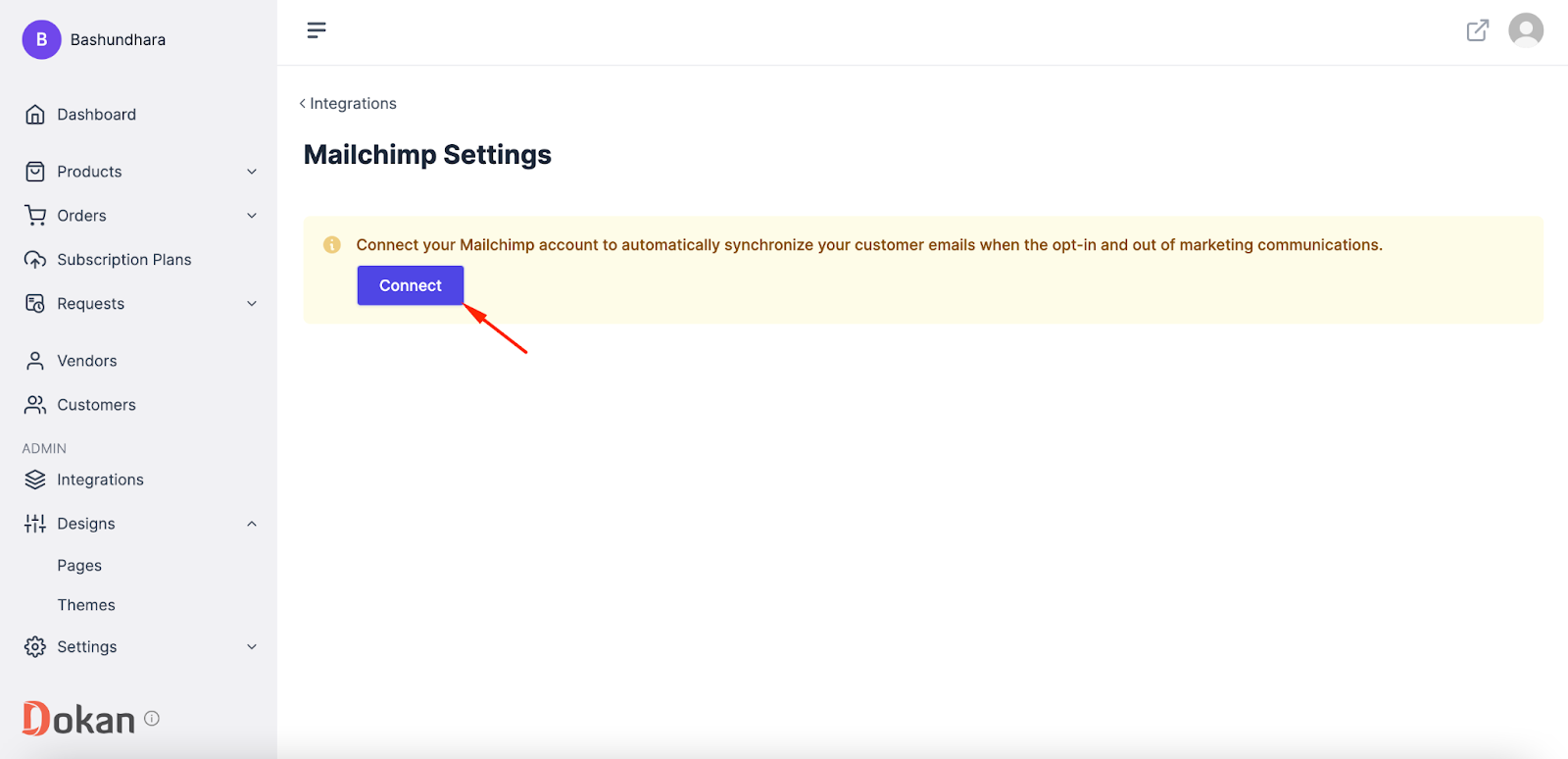
Task: Select the Requests menu label
Action: [x=90, y=304]
